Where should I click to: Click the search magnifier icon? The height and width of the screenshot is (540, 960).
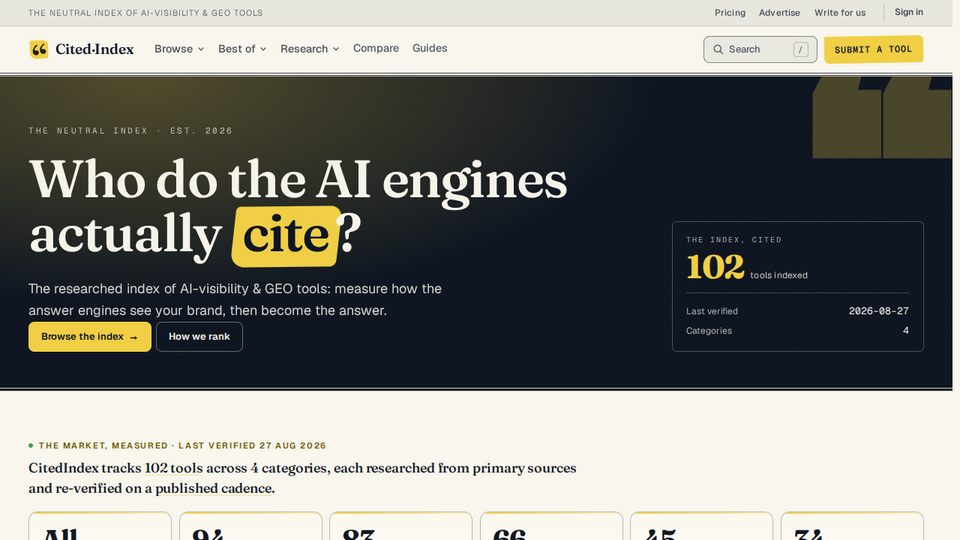click(718, 50)
